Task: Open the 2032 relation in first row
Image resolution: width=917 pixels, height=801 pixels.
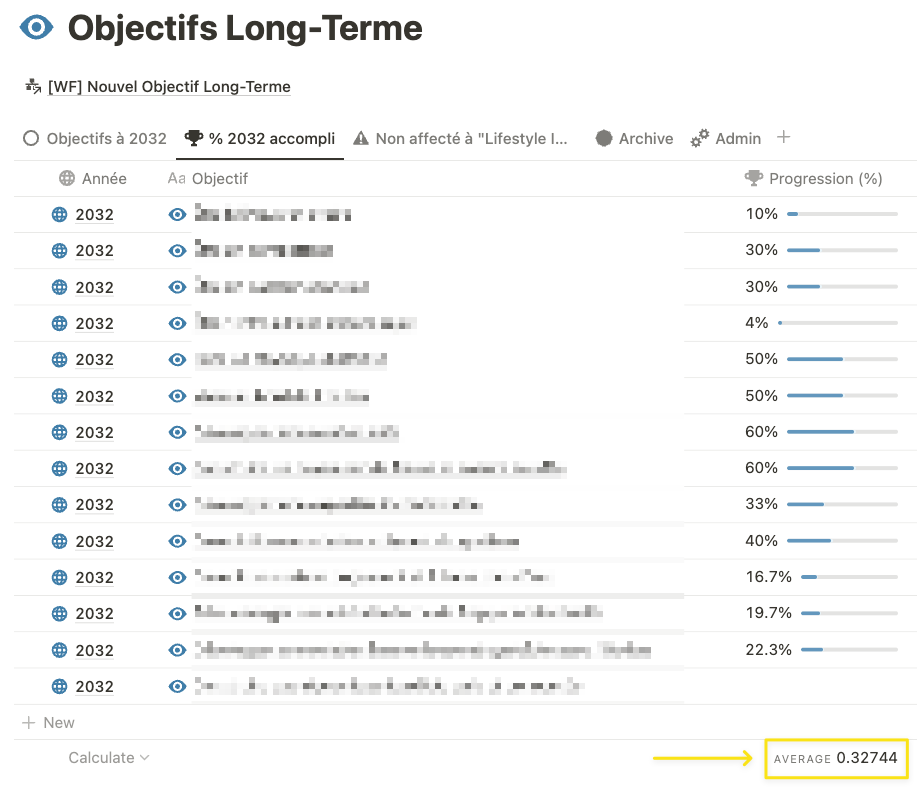Action: 94,214
